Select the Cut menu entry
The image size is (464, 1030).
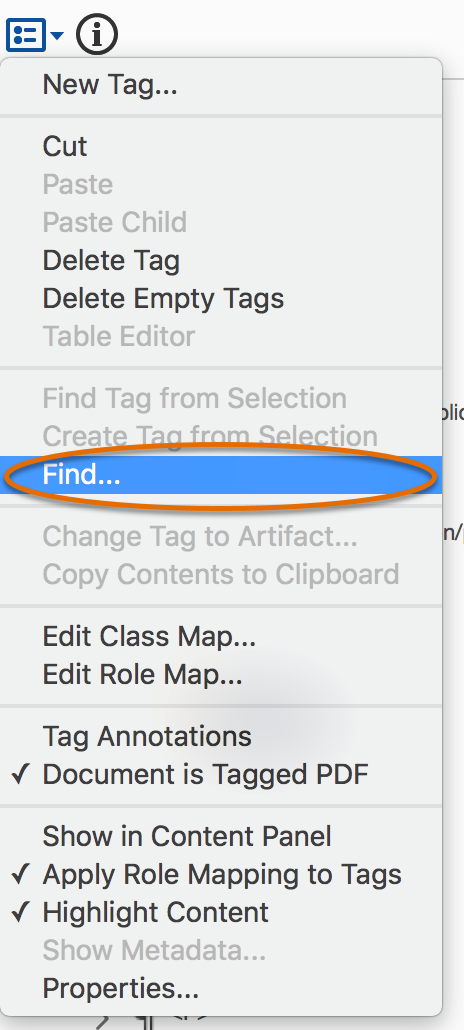(221, 146)
